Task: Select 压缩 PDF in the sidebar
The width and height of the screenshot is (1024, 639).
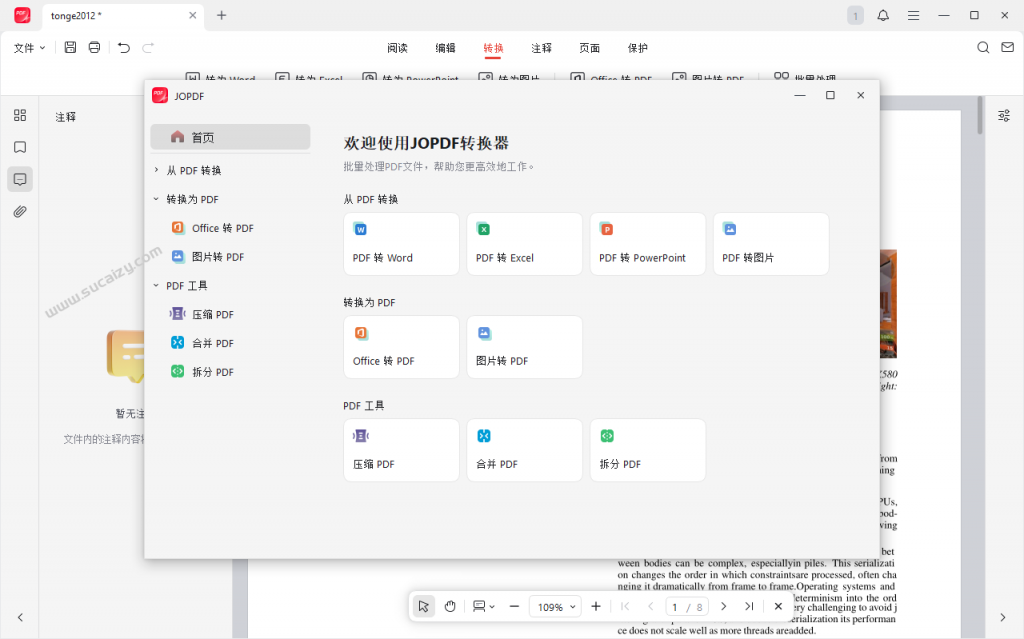Action: click(x=212, y=314)
